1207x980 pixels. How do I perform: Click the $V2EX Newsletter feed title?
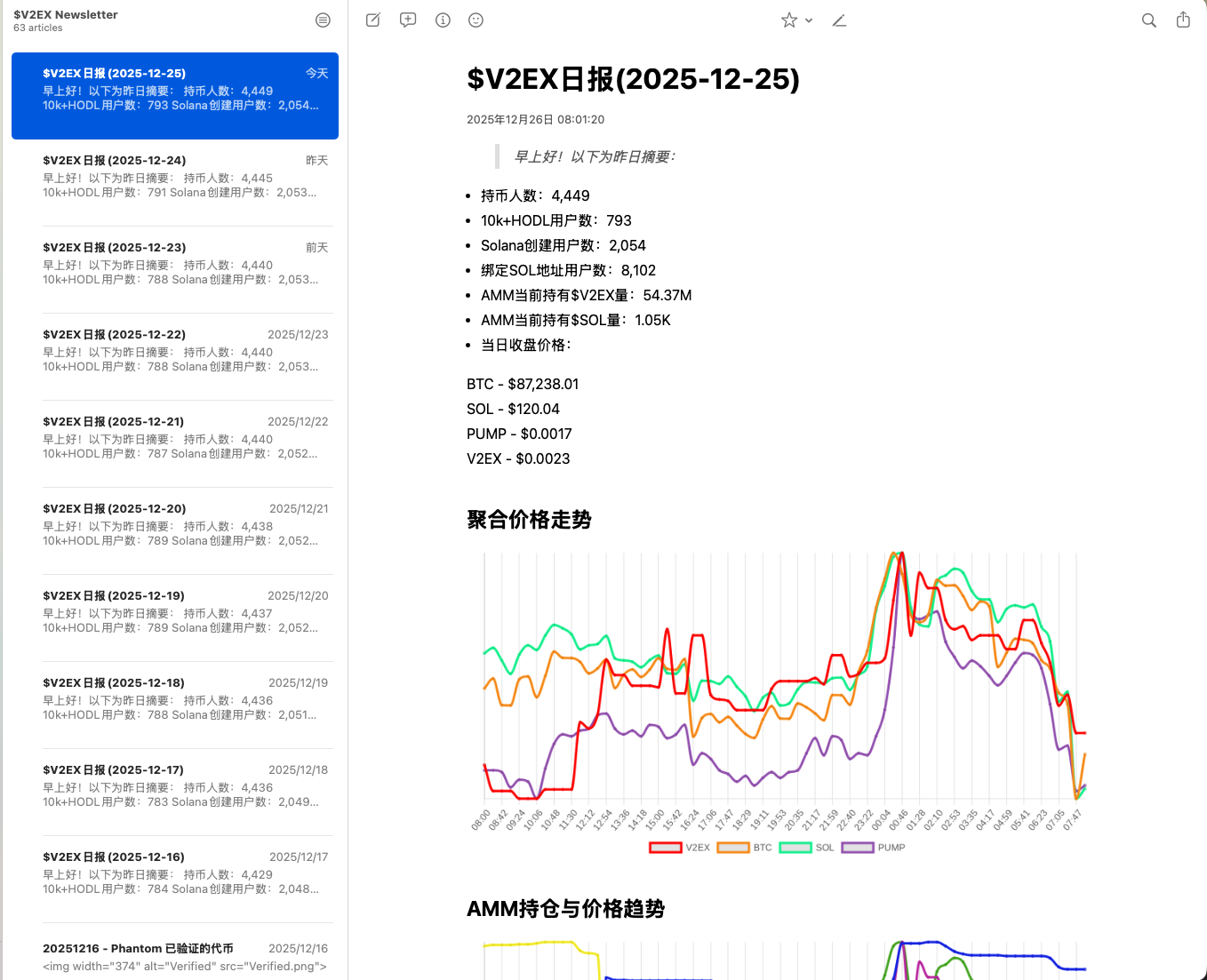[66, 14]
